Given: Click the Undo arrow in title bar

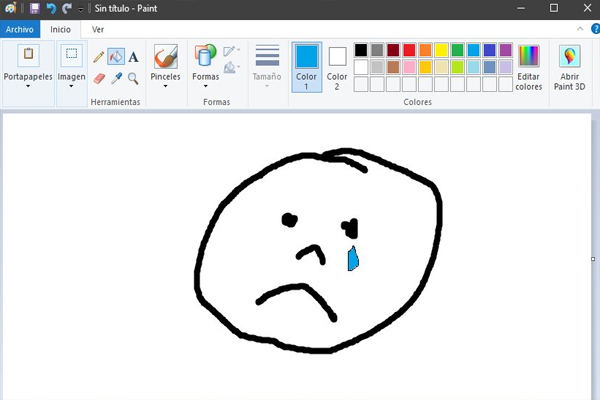Looking at the screenshot, I should coord(51,8).
